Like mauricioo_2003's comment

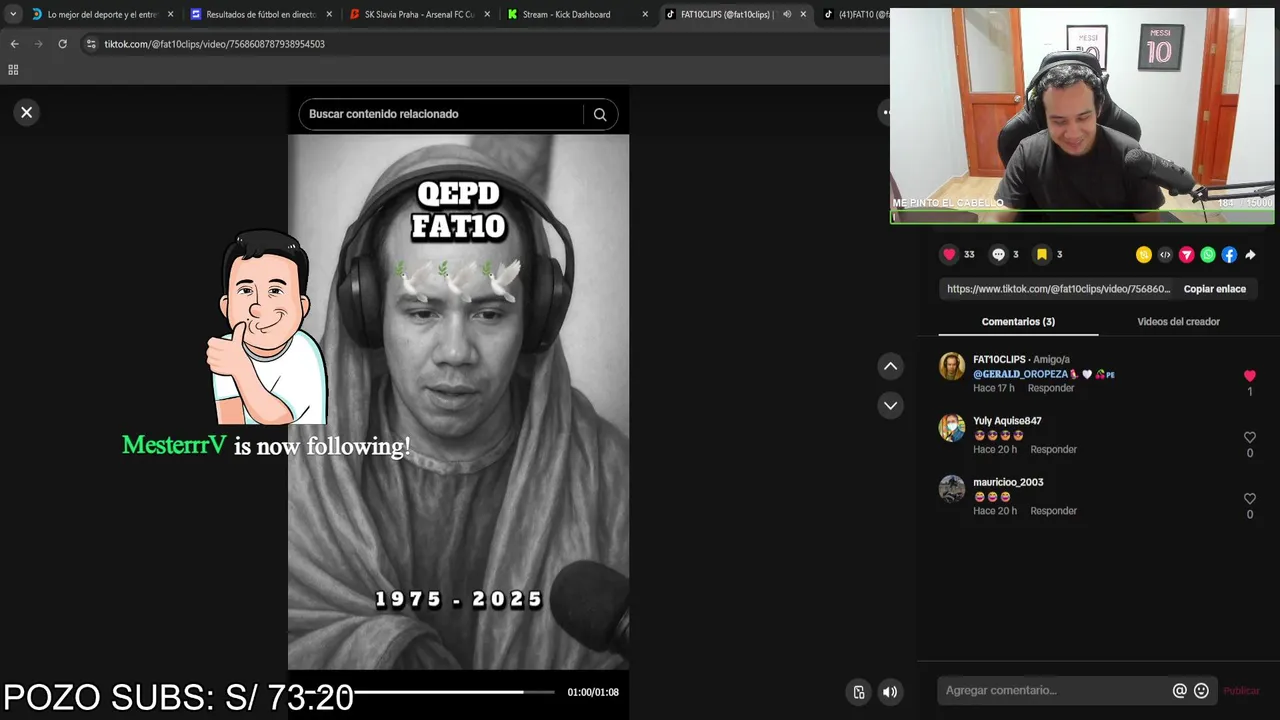pos(1249,499)
